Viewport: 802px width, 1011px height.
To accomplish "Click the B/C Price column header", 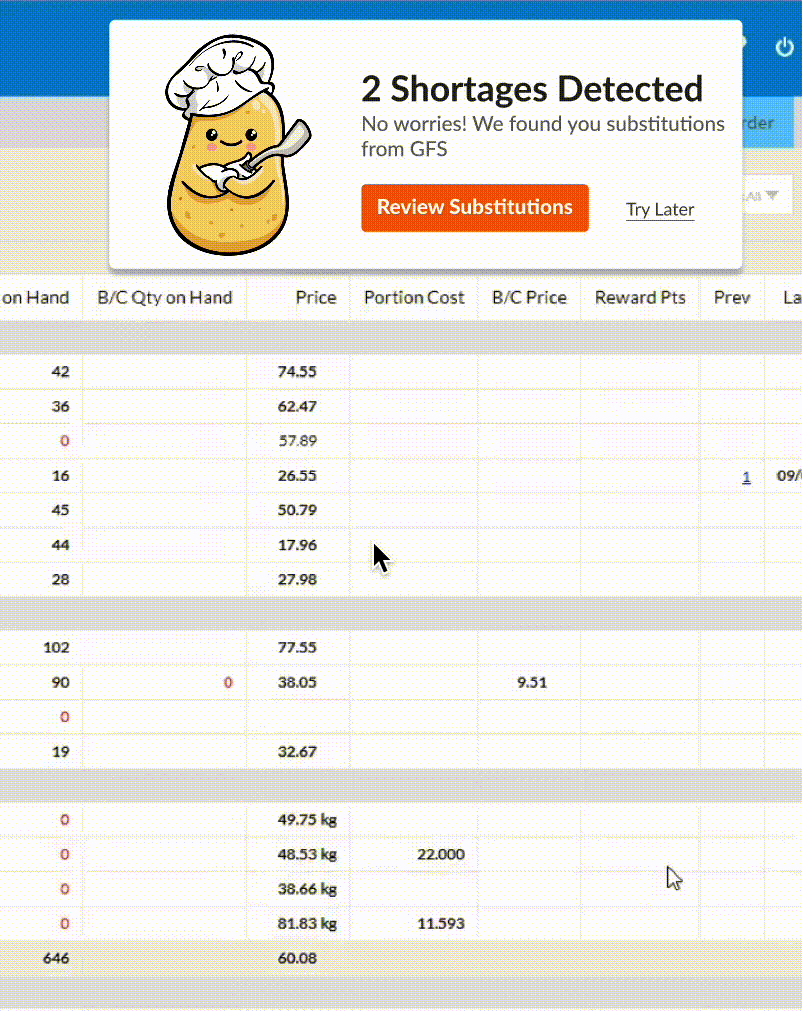I will 529,297.
